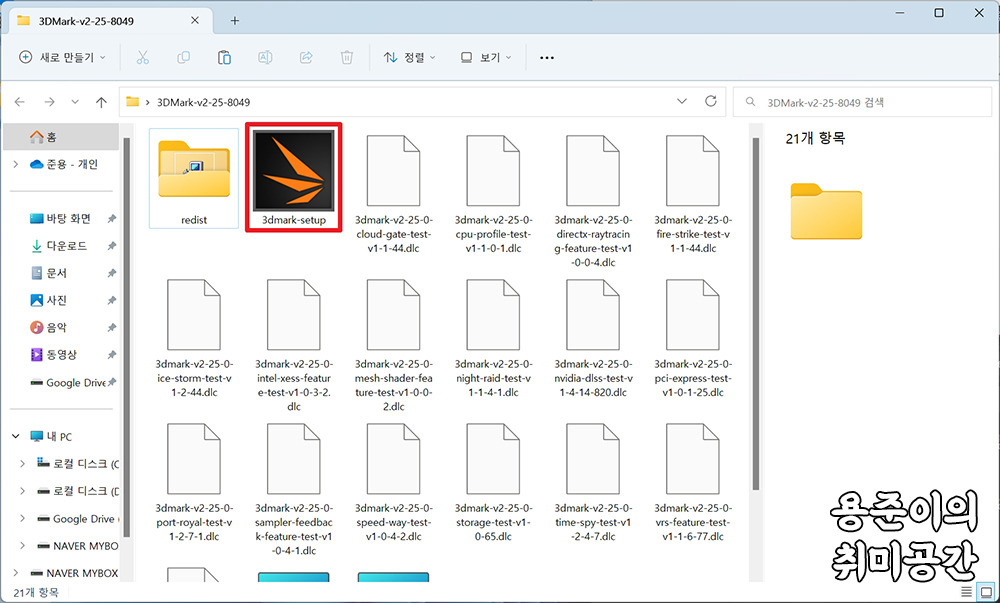The width and height of the screenshot is (1000, 603).
Task: Refresh the current folder view
Action: click(710, 101)
